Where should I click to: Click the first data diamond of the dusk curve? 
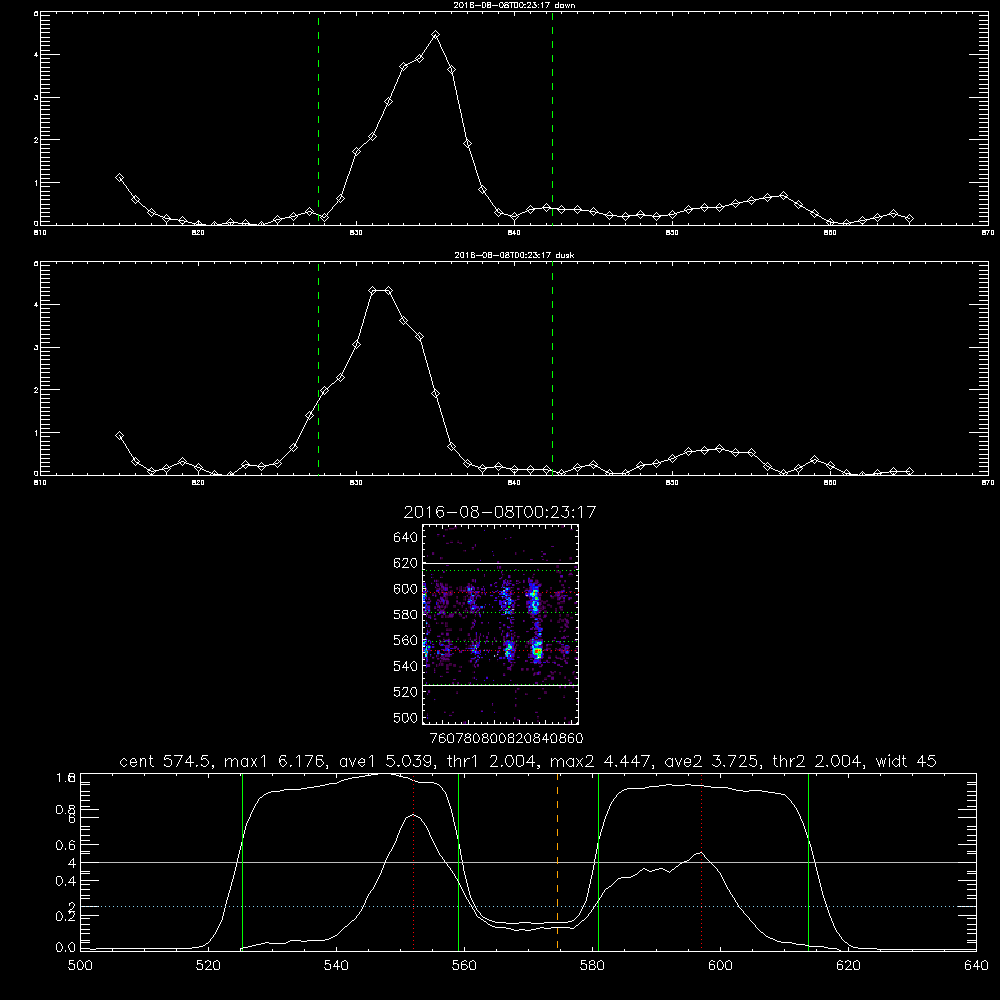[x=119, y=436]
